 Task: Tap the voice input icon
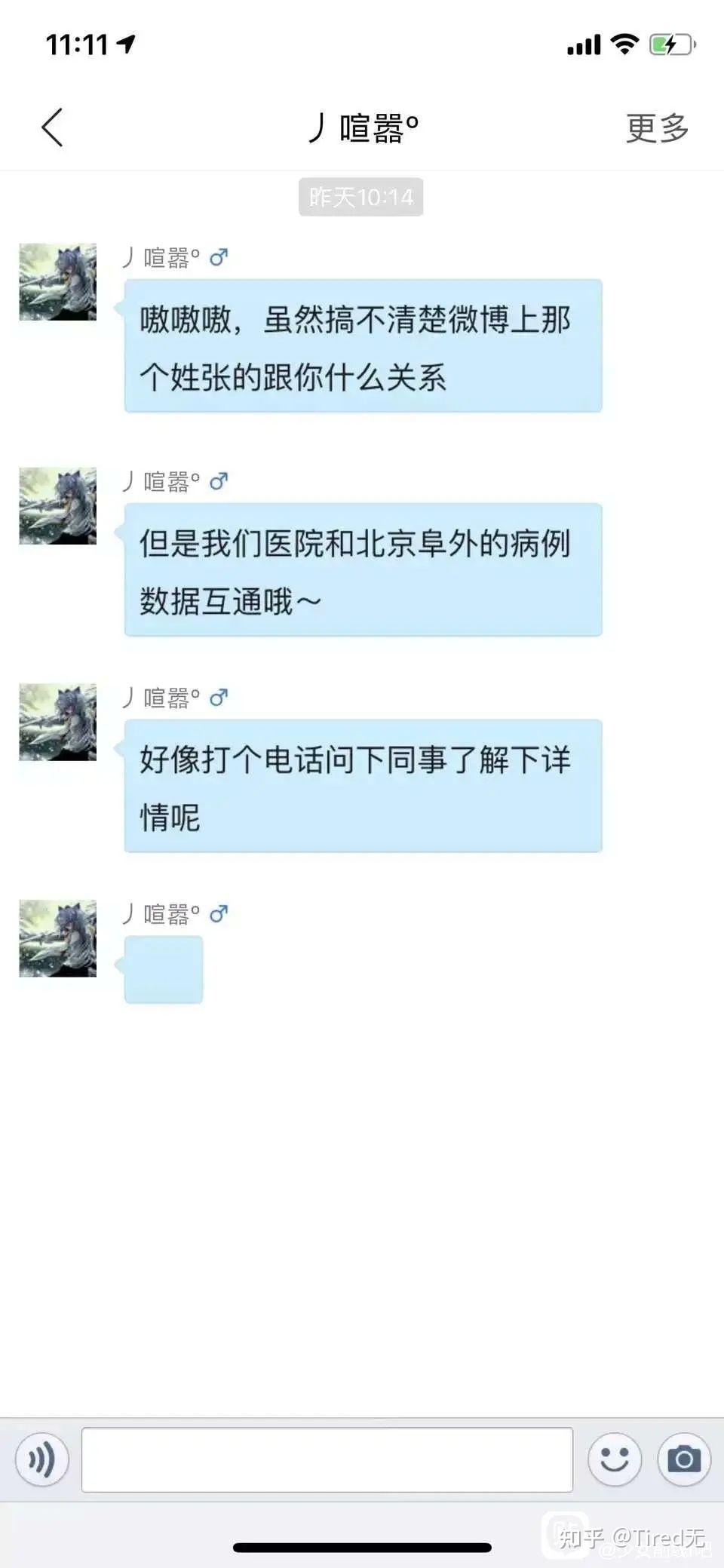pyautogui.click(x=42, y=1459)
